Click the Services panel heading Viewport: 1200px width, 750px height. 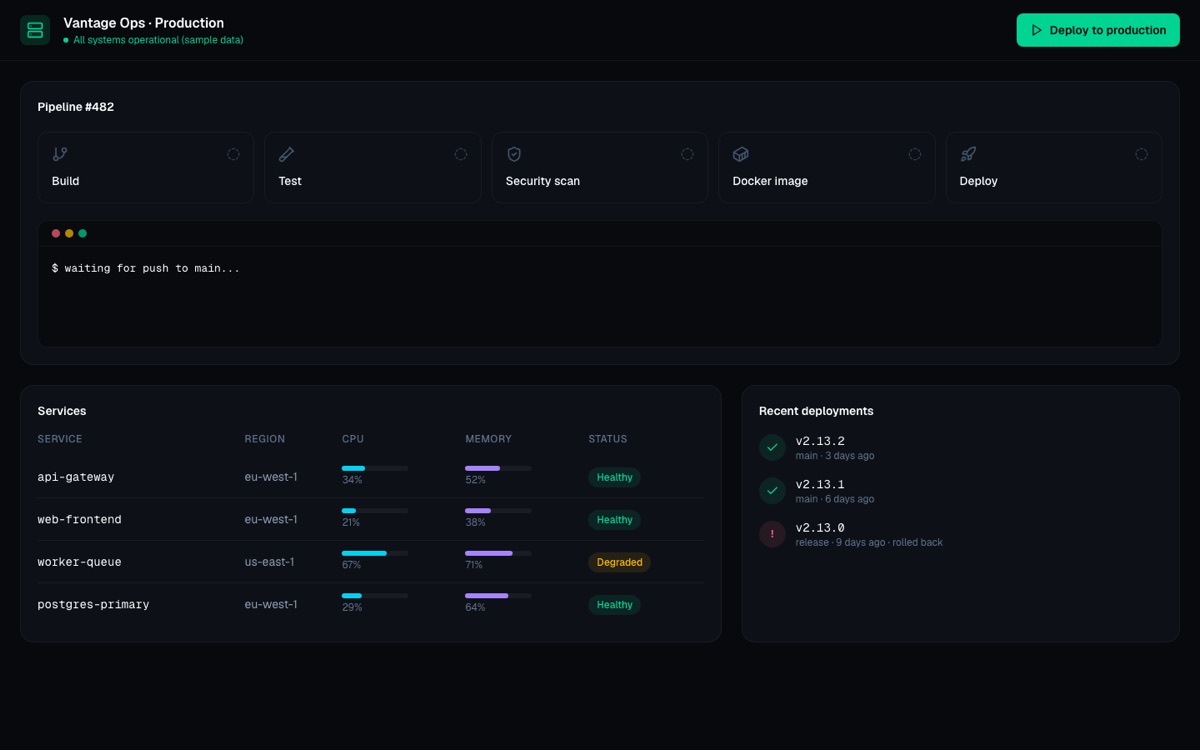click(x=62, y=411)
